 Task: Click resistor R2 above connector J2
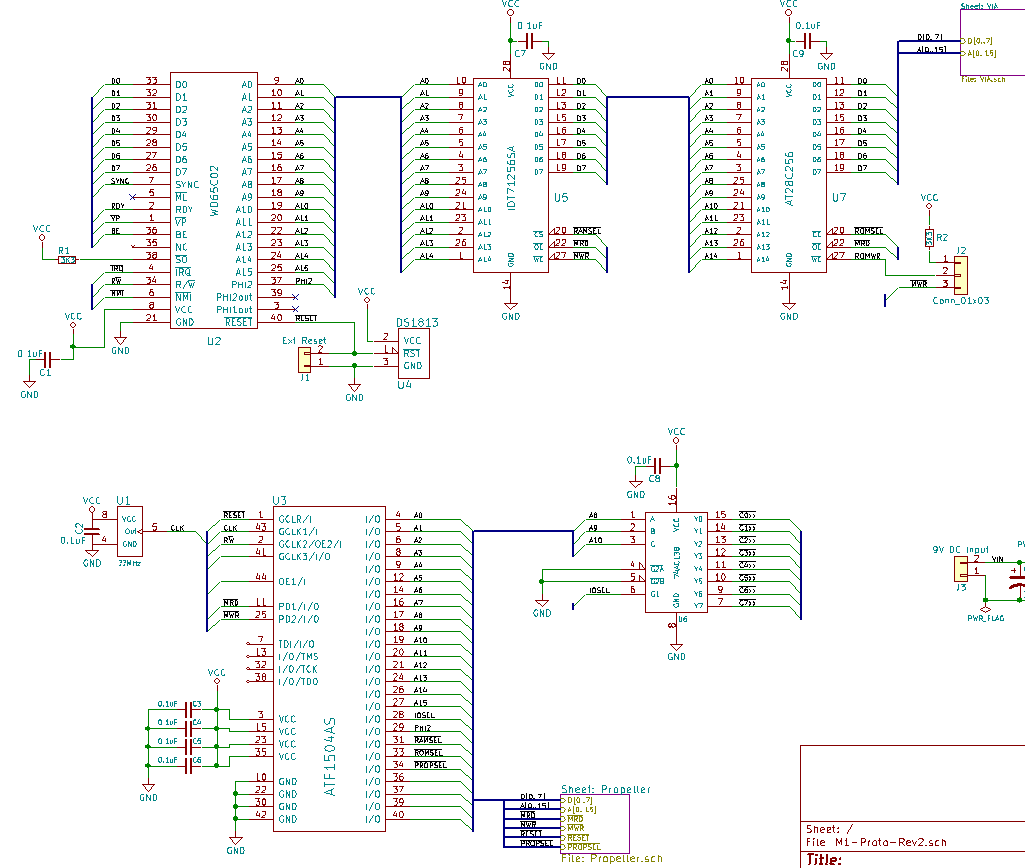pos(929,238)
